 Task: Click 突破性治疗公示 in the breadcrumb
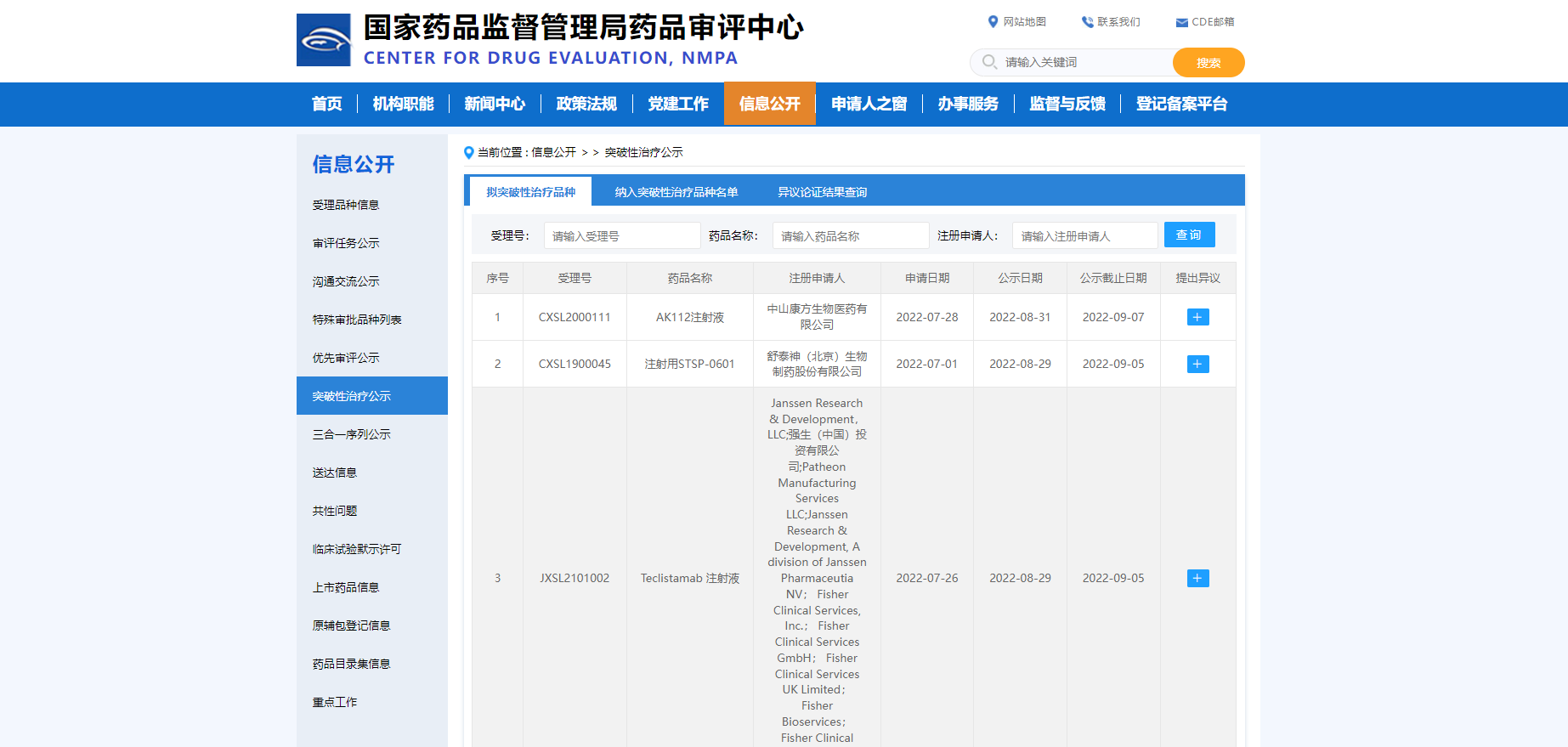coord(643,153)
